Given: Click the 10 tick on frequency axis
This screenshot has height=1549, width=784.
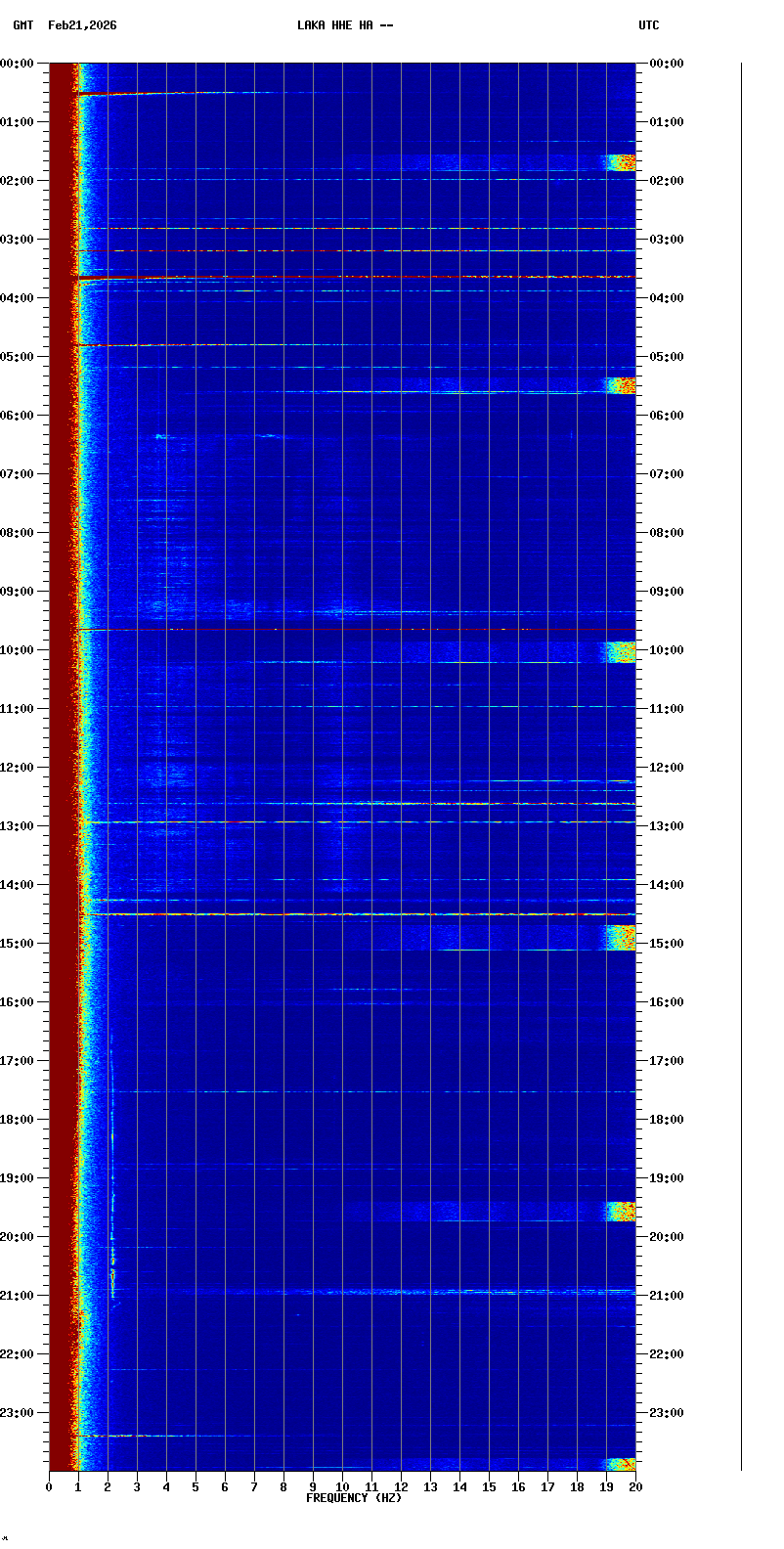Looking at the screenshot, I should pos(342,1487).
